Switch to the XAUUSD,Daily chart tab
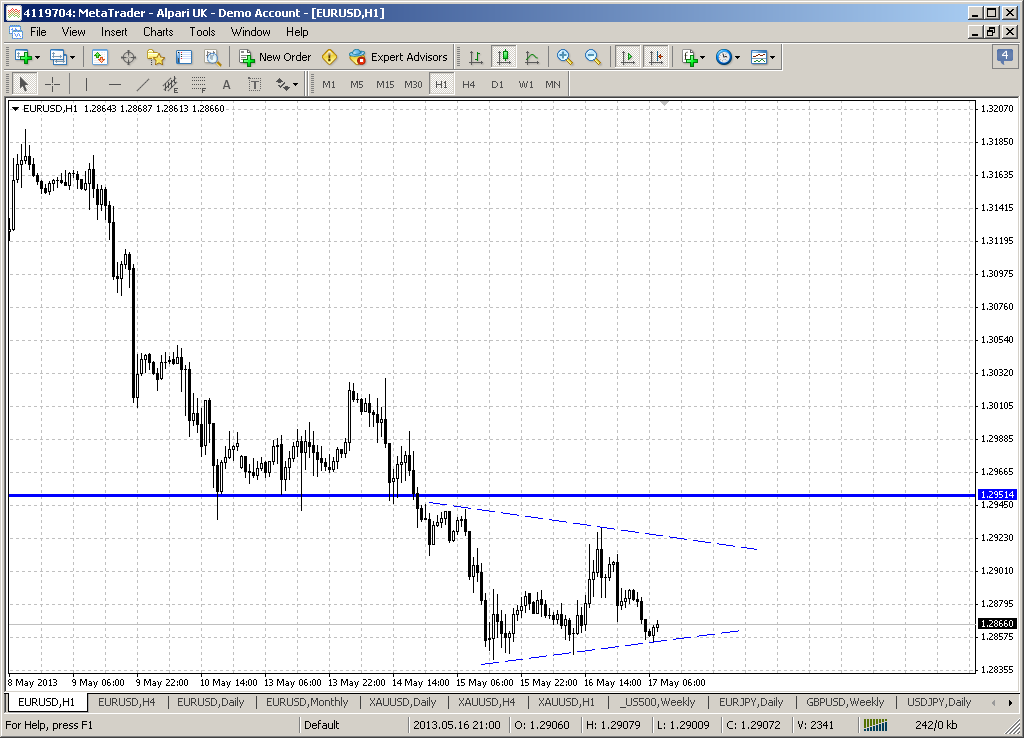 click(402, 702)
